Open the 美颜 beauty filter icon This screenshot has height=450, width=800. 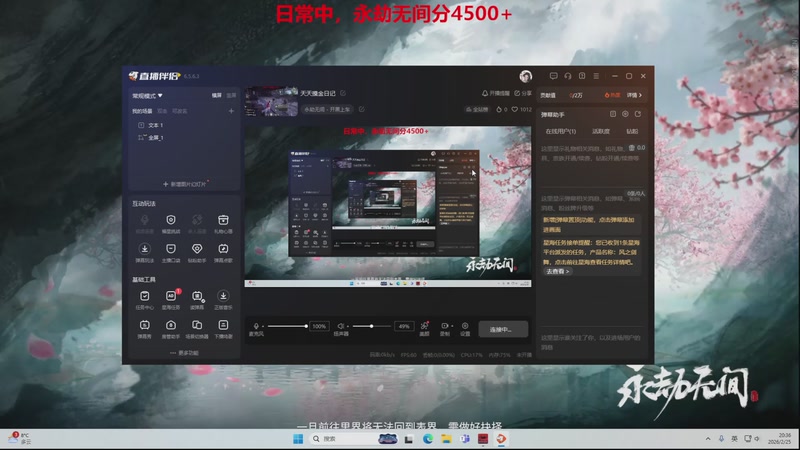tap(424, 326)
